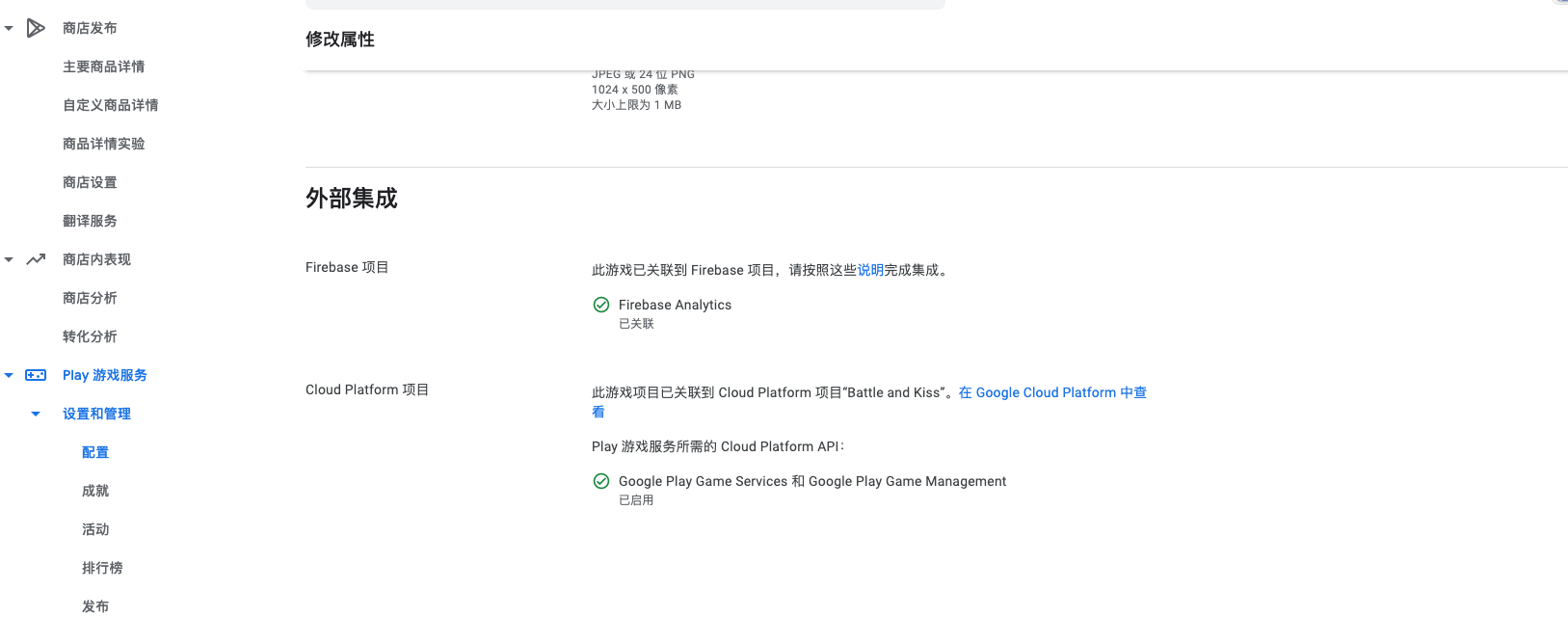Open the 排行榜 tree item
The height and width of the screenshot is (617, 1568).
102,568
